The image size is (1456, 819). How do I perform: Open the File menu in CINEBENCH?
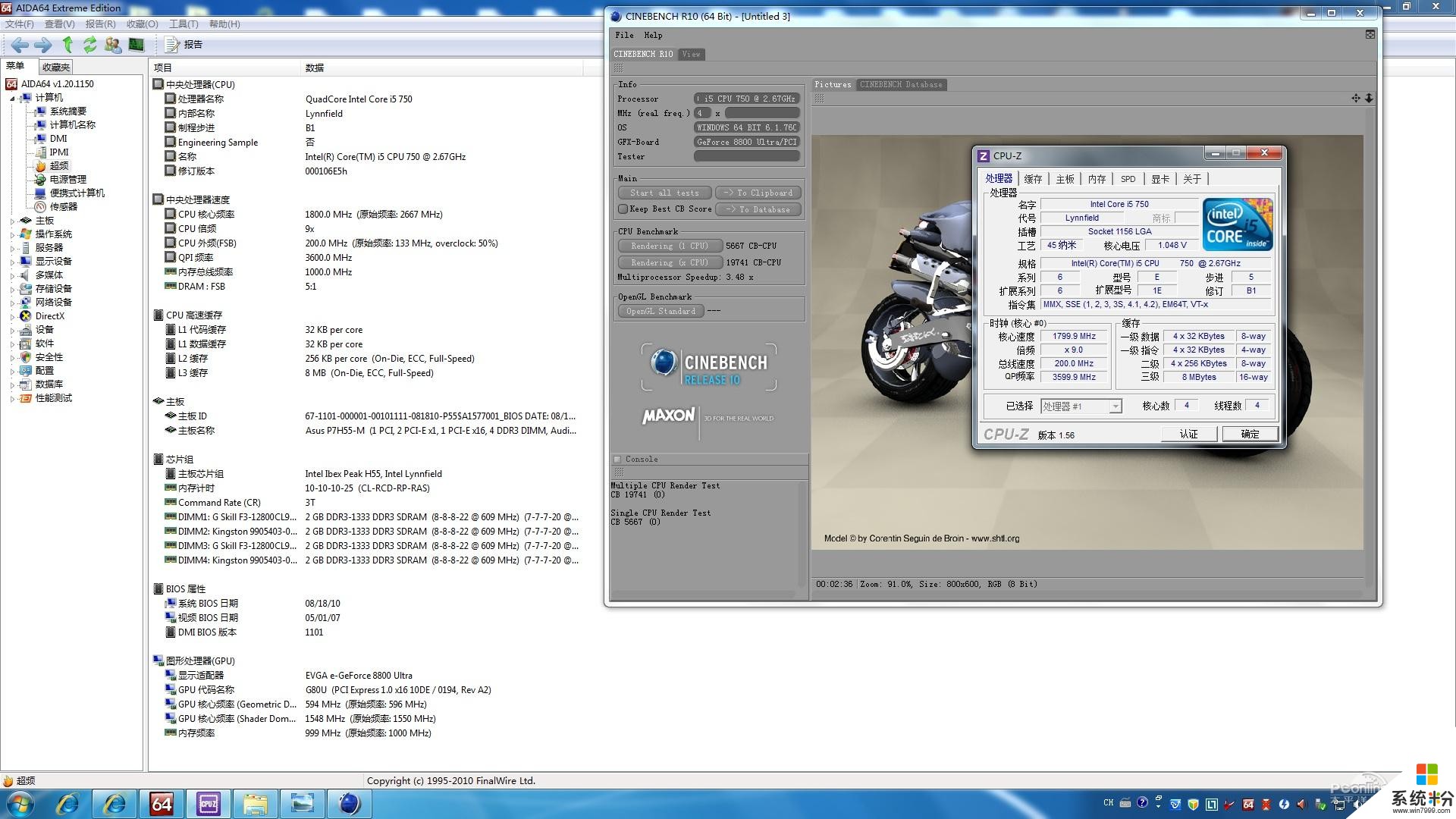coord(624,35)
